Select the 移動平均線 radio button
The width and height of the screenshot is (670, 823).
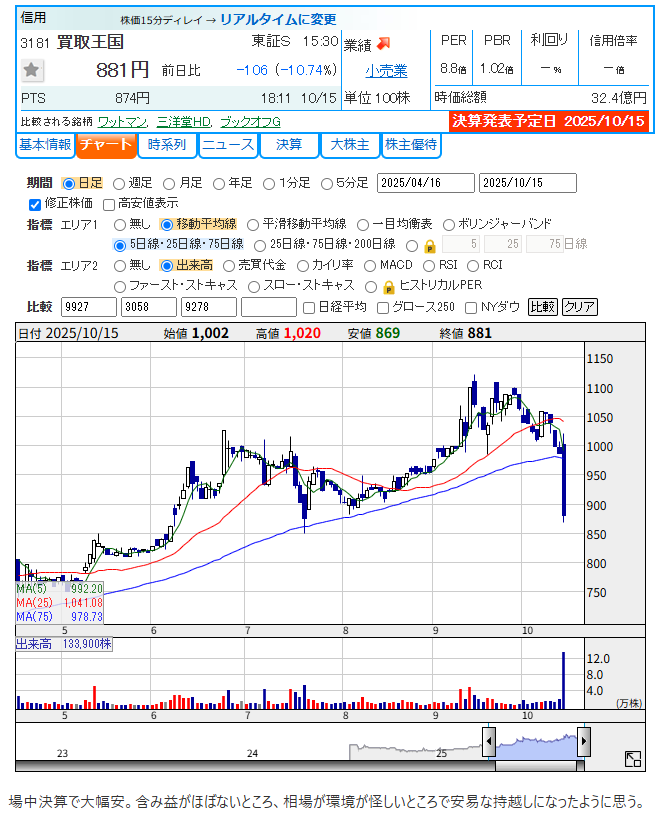(x=167, y=225)
